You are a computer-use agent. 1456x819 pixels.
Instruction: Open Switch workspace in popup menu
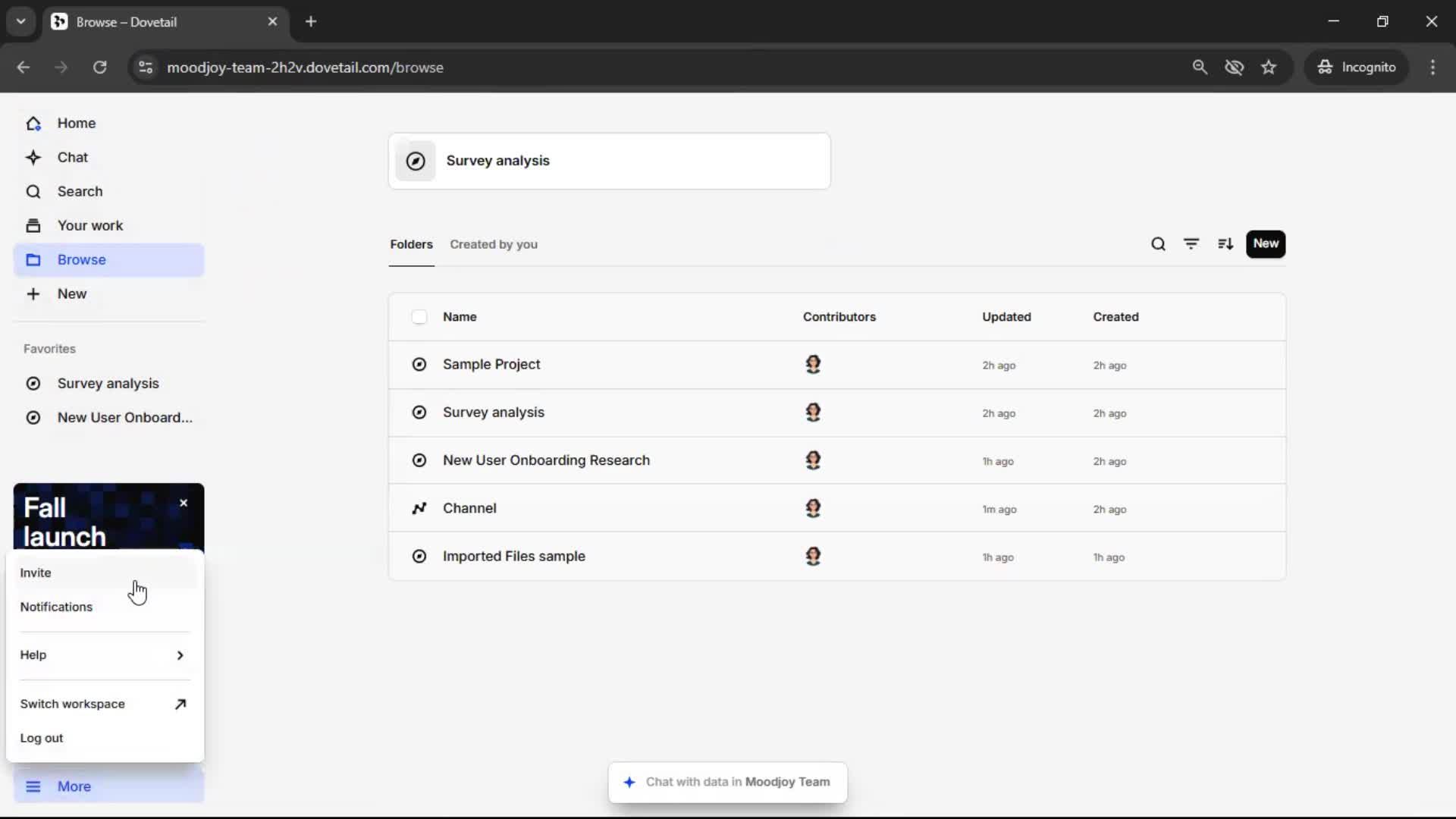(73, 704)
